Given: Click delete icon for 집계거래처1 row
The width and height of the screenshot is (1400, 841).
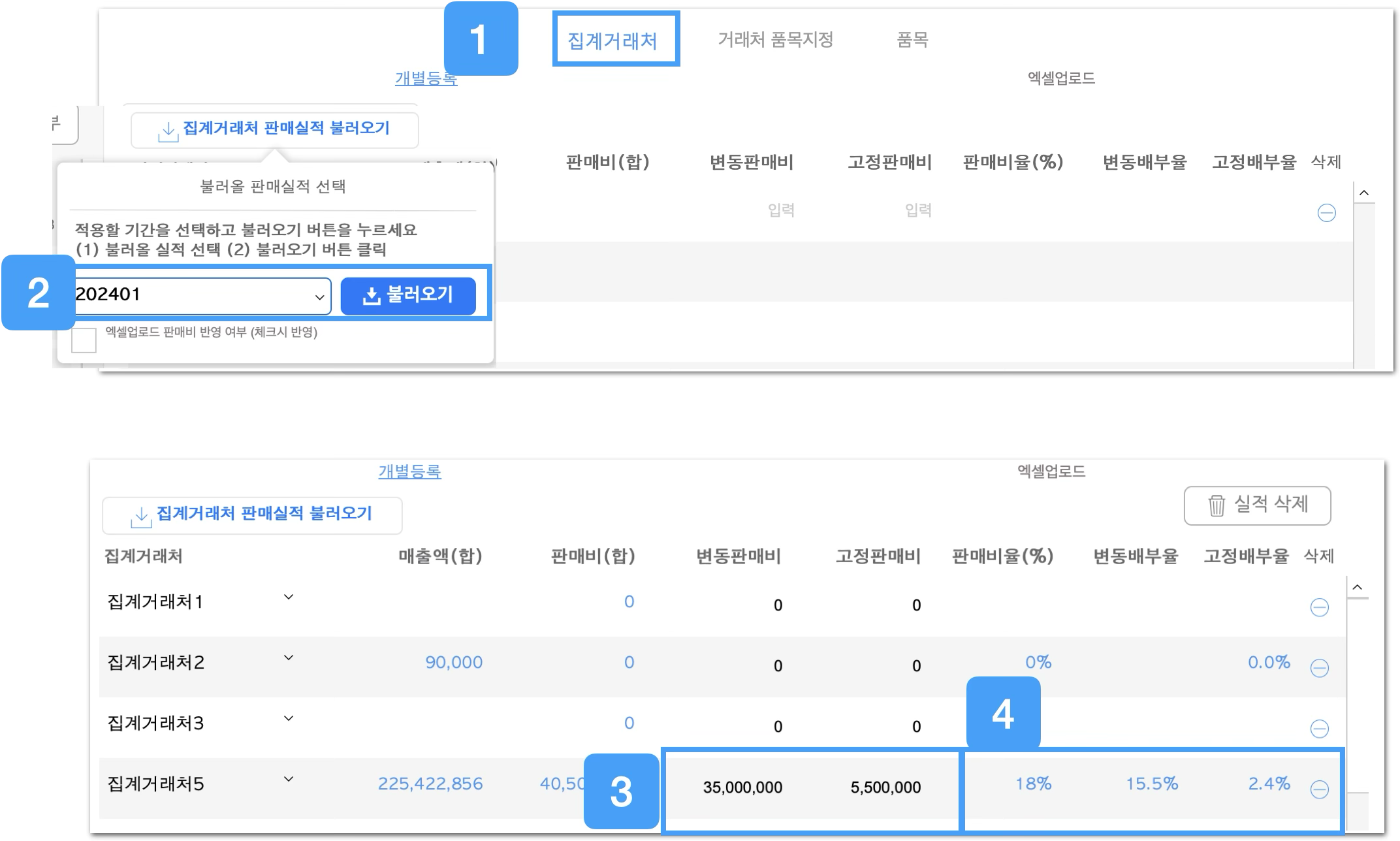Looking at the screenshot, I should coord(1319,607).
